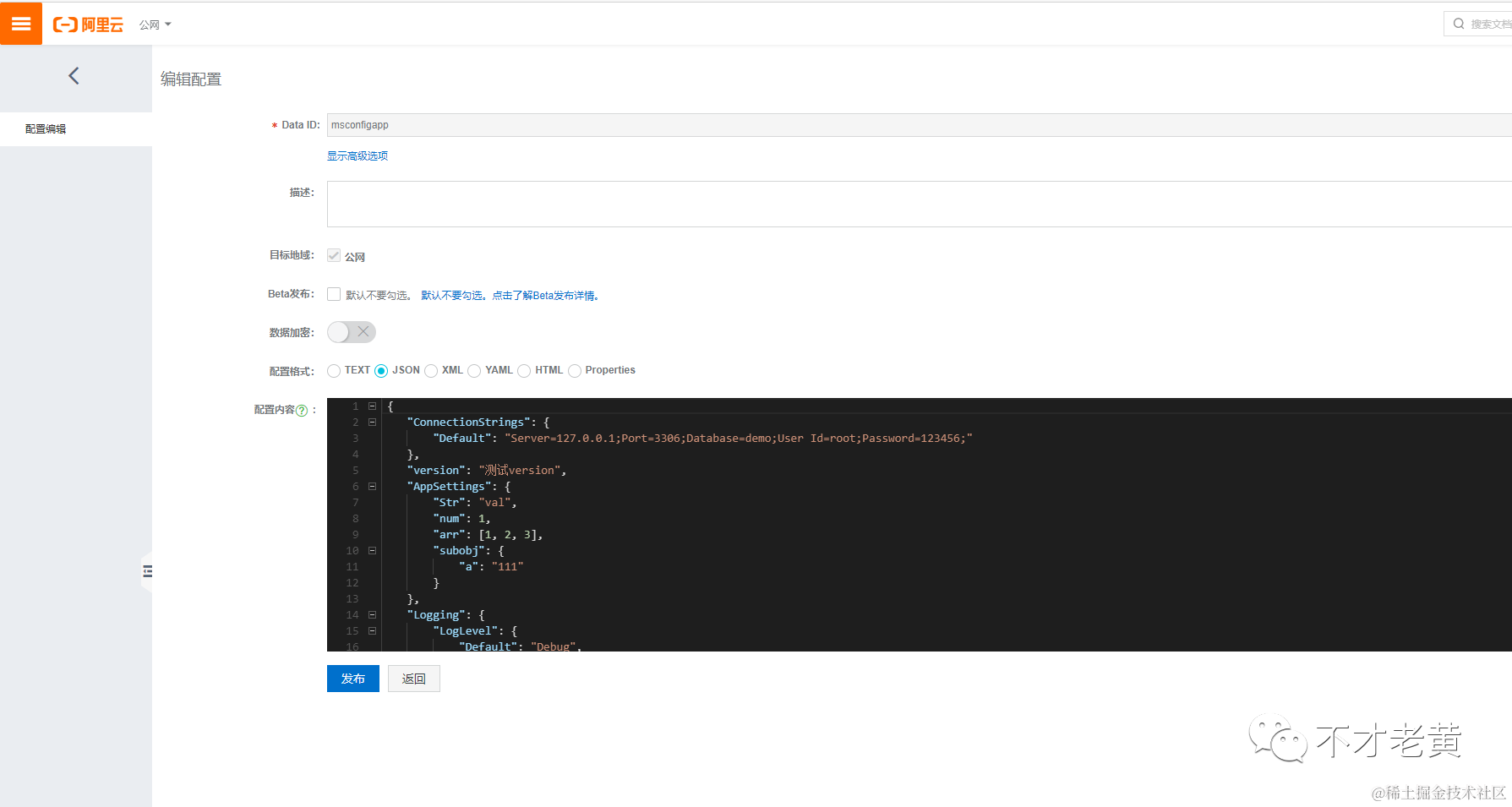Click the "arr": [1, 2, 3] line
Viewport: 1512px width, 807px height.
[x=488, y=535]
